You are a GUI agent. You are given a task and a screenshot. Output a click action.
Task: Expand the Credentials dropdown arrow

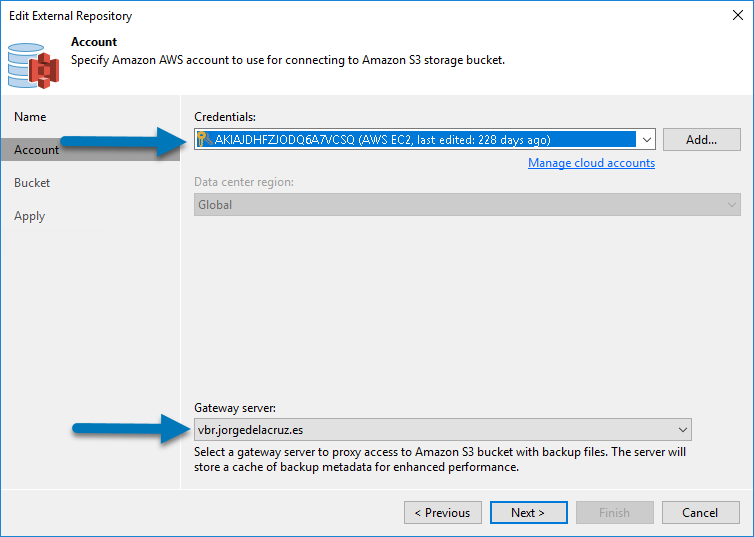tap(646, 140)
